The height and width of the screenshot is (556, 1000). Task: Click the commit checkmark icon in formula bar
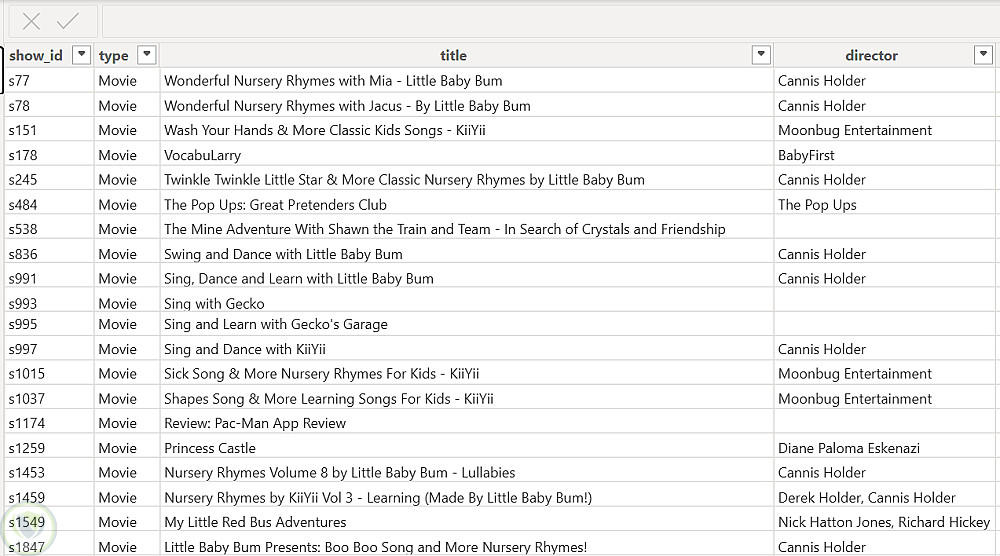(x=68, y=22)
